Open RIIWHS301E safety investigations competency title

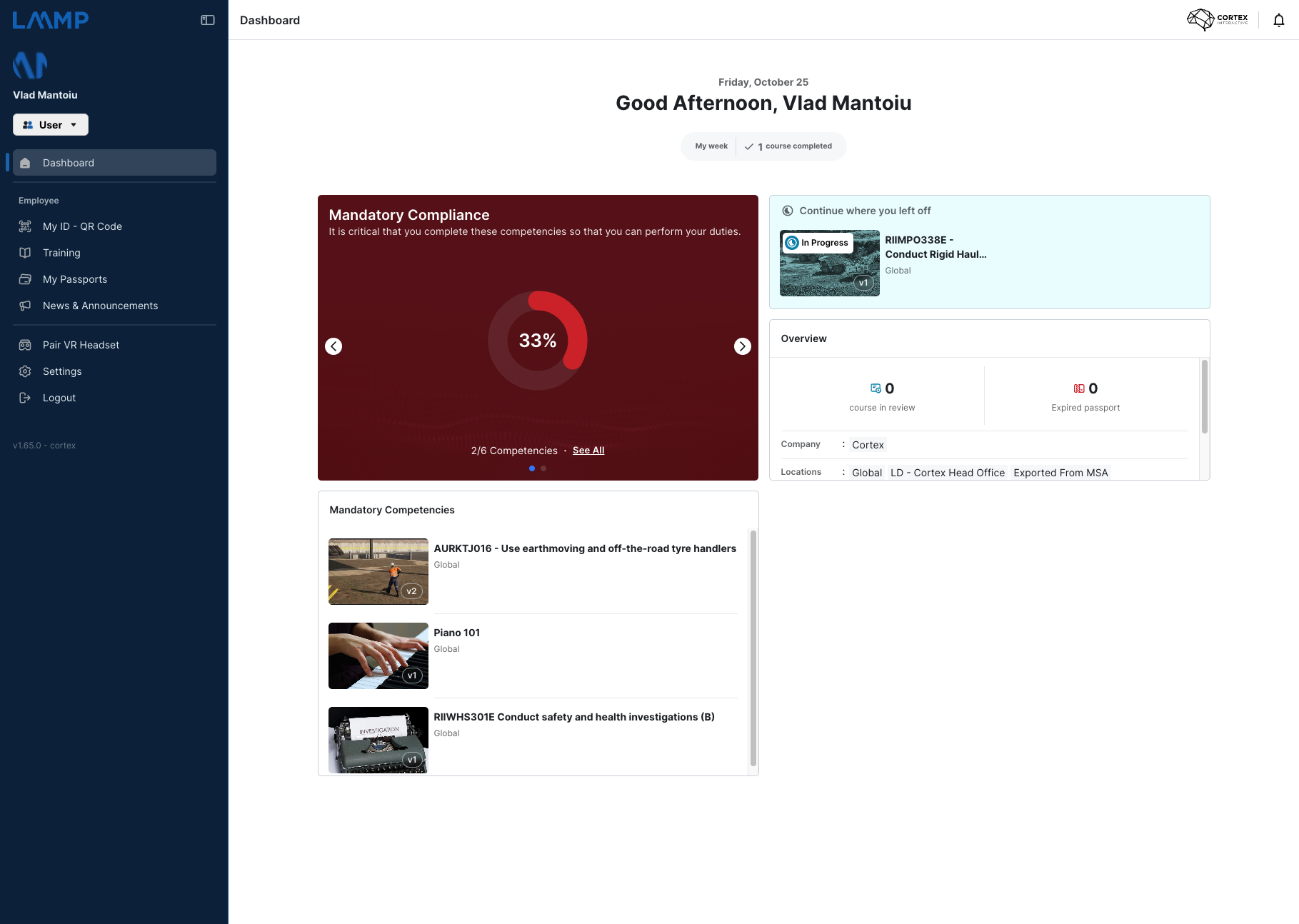tap(574, 717)
